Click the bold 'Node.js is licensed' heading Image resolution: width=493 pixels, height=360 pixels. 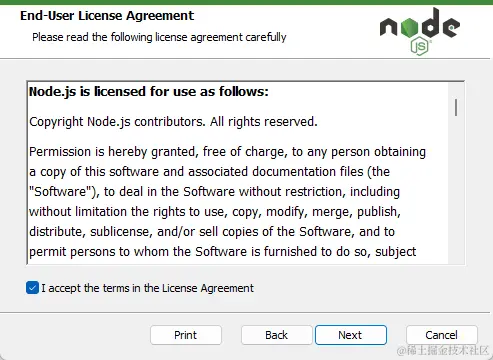[x=149, y=92]
